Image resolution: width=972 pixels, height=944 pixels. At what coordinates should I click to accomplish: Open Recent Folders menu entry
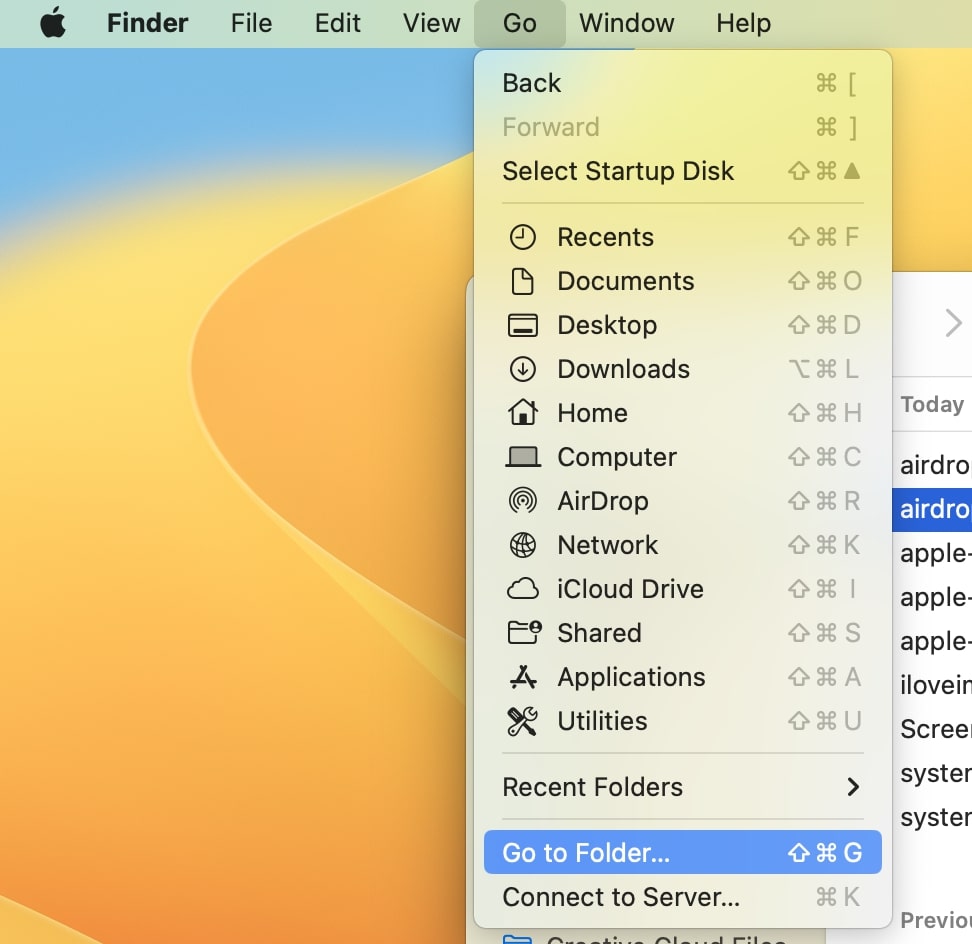tap(683, 787)
